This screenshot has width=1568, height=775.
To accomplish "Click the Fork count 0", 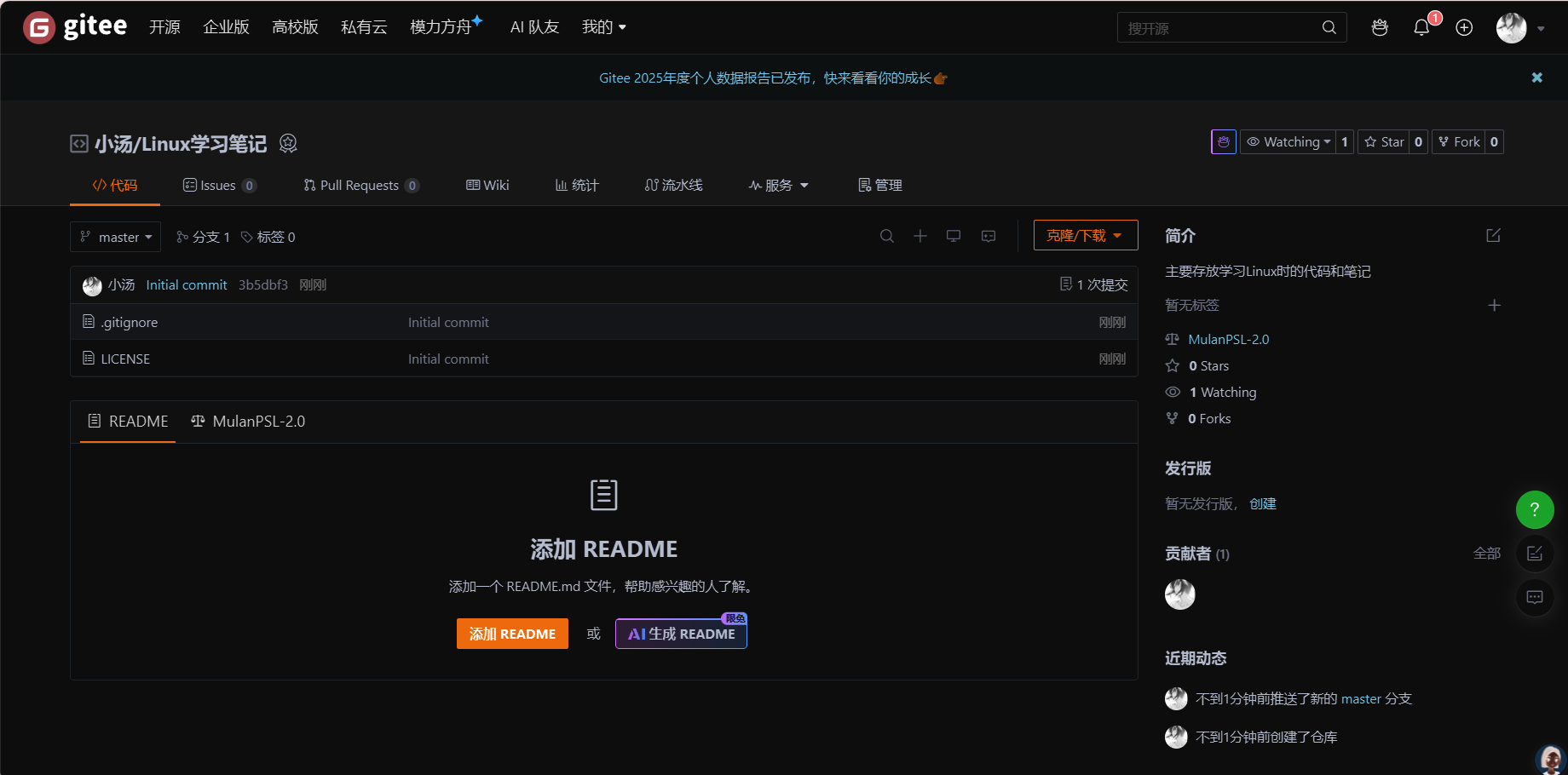I will (x=1495, y=141).
